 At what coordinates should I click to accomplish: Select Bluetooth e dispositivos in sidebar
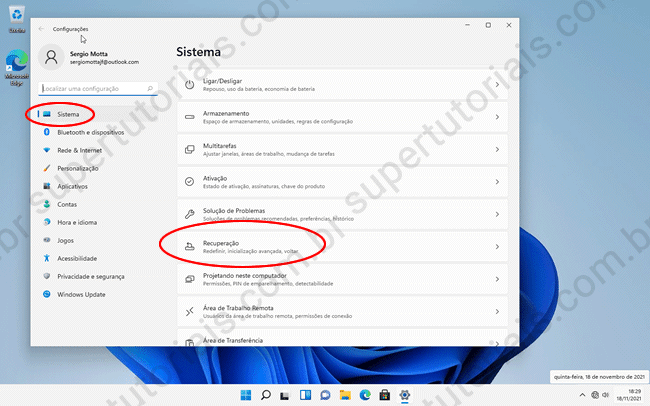pyautogui.click(x=90, y=132)
